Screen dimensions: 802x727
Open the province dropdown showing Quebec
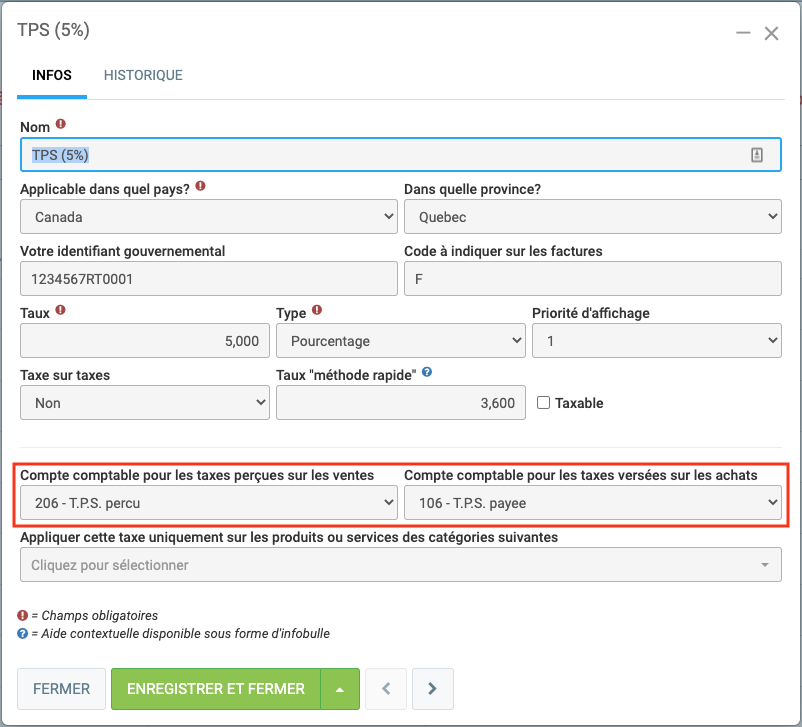coord(592,216)
